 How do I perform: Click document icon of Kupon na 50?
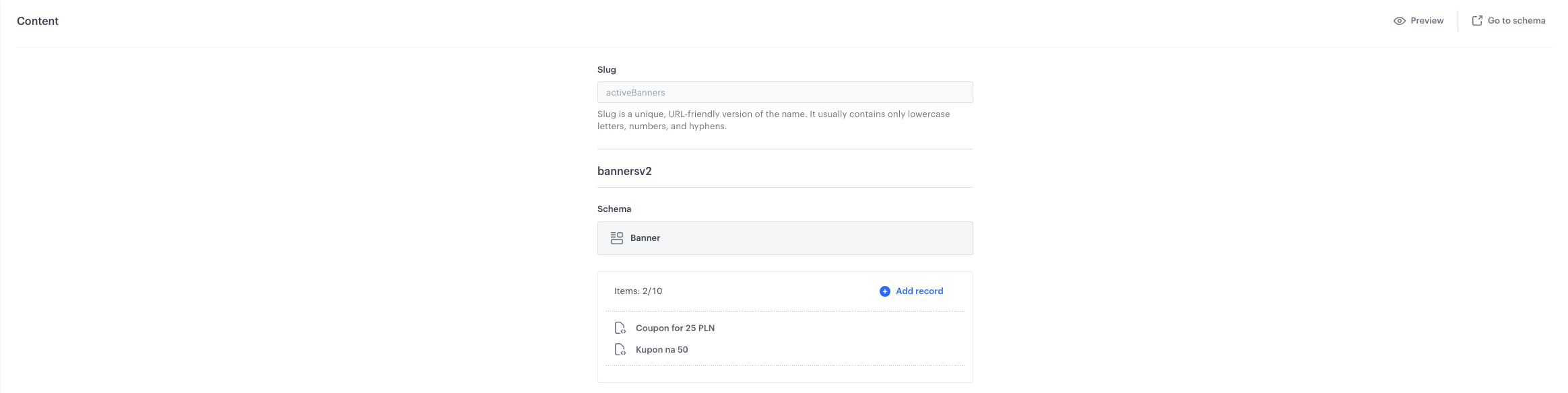[x=620, y=350]
